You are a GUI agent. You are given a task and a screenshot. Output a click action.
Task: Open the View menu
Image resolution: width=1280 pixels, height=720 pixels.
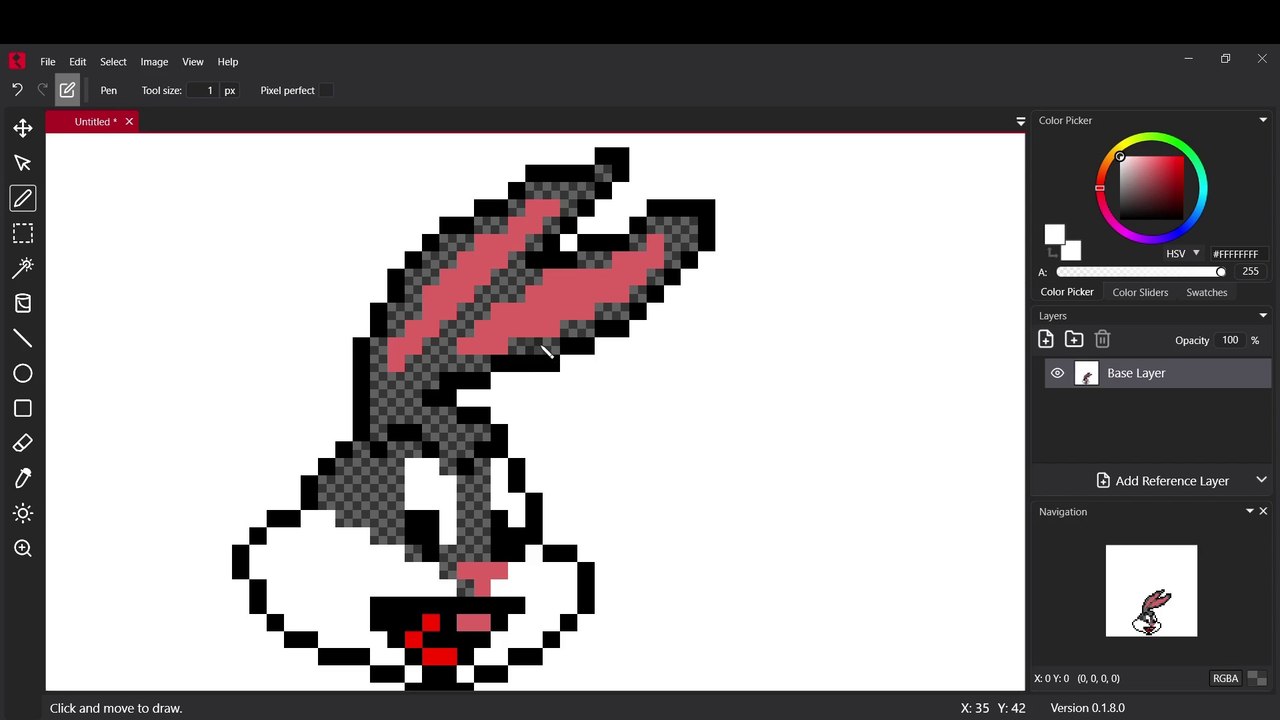pos(193,61)
